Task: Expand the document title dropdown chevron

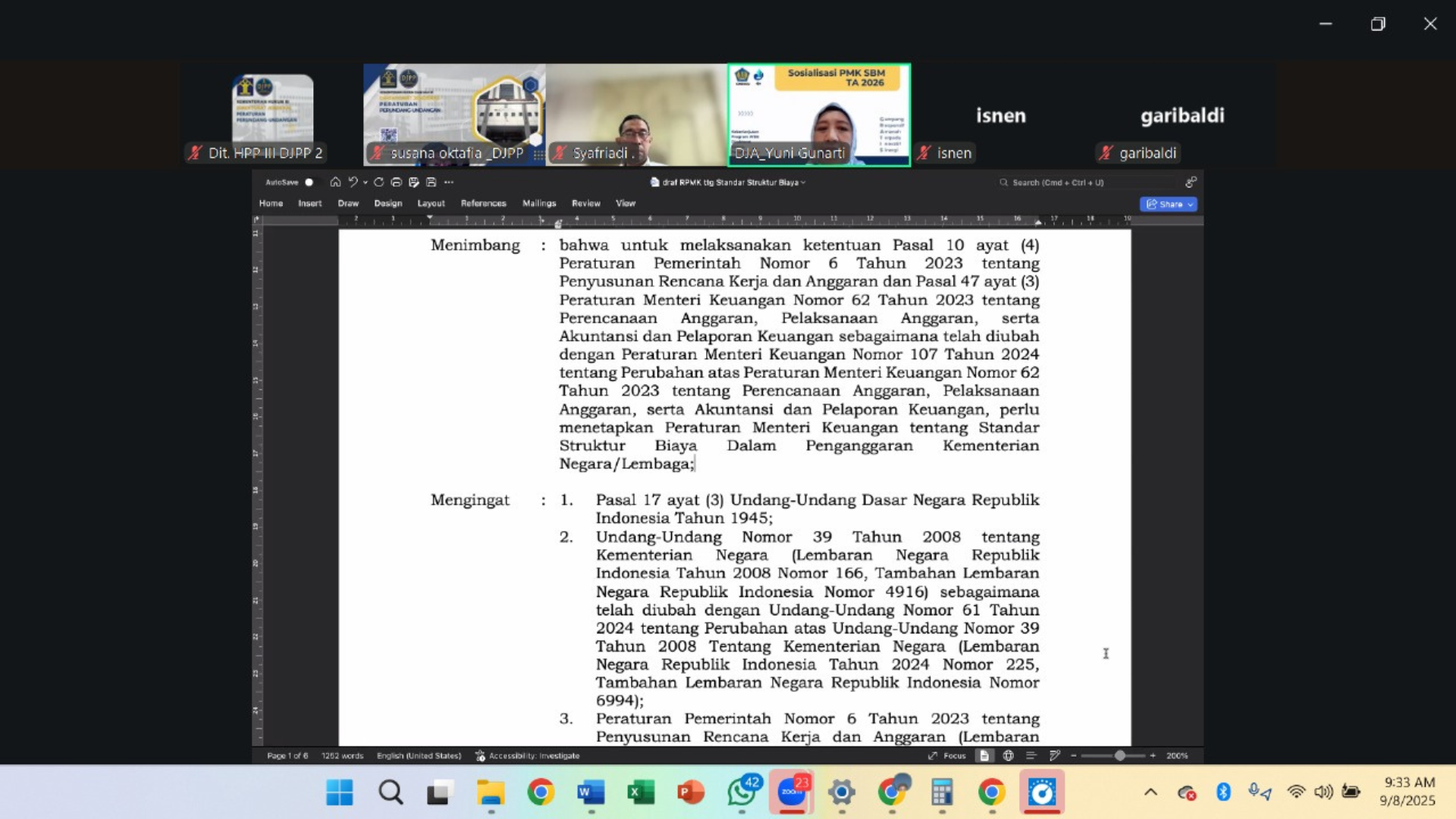Action: (x=803, y=182)
